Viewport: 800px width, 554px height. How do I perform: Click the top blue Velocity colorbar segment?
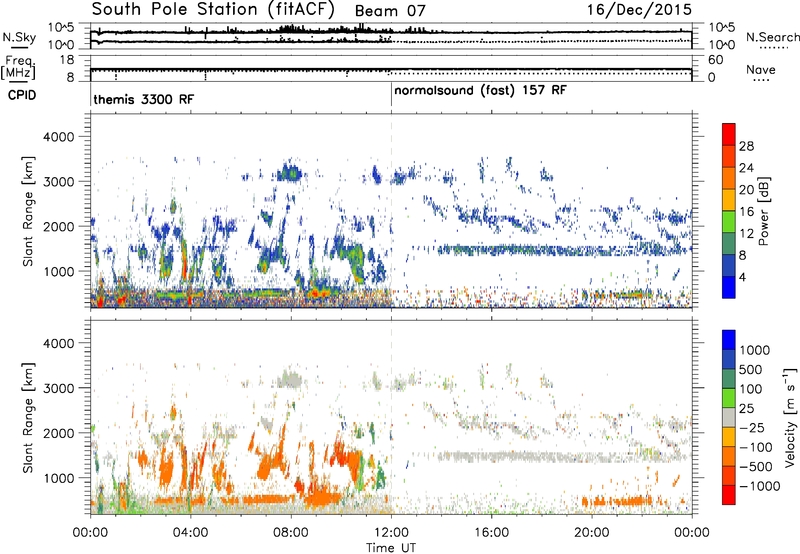(729, 340)
